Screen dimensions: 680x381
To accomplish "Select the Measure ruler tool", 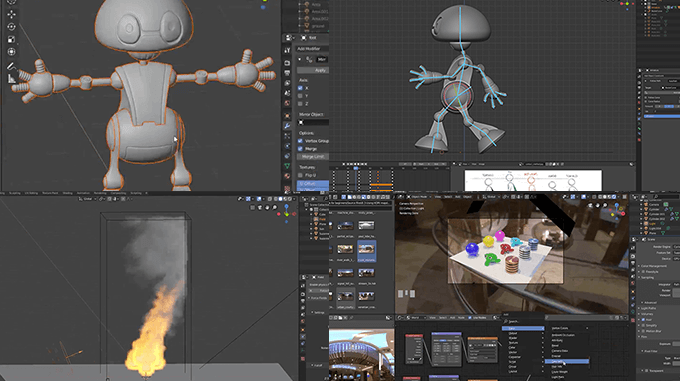I will pos(12,79).
